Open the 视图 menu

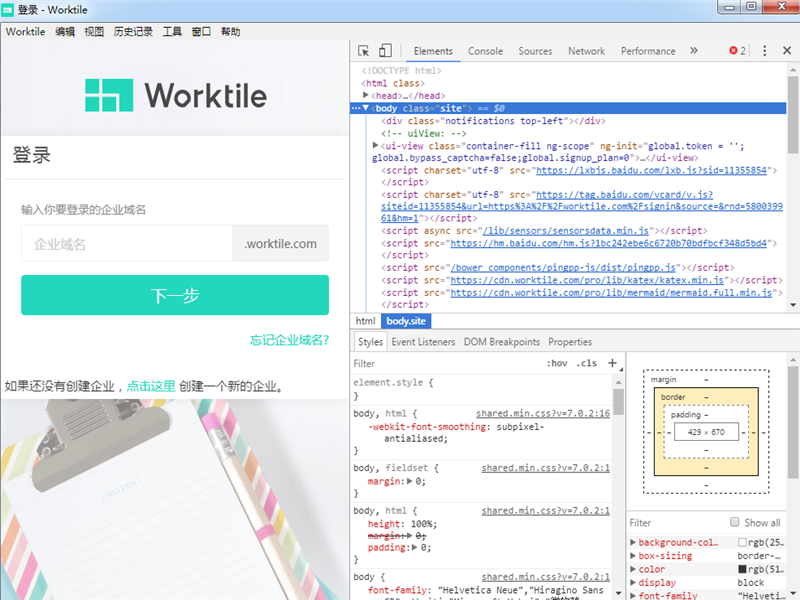tap(94, 32)
